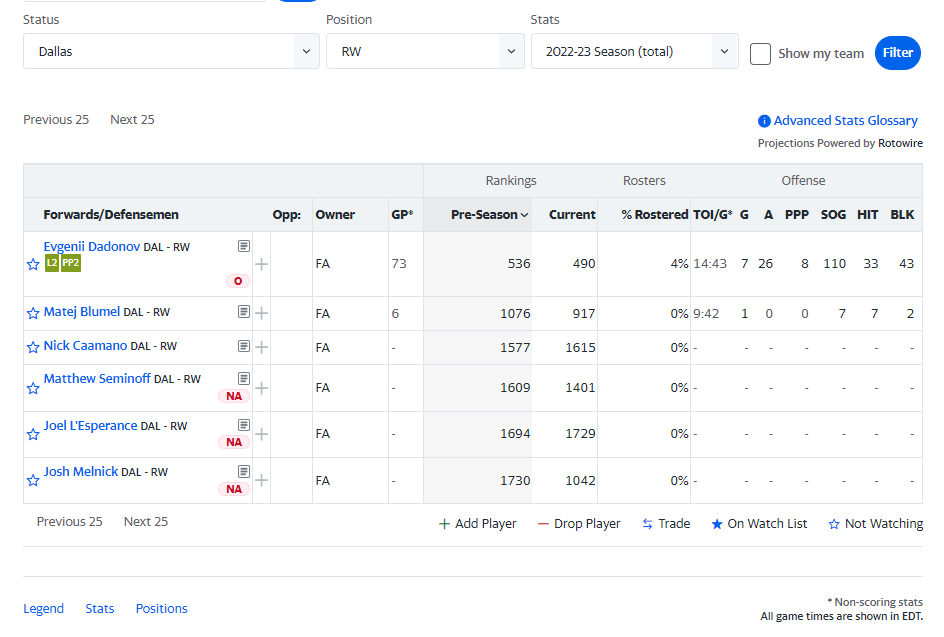Image resolution: width=944 pixels, height=637 pixels.
Task: Click the blue Filter button
Action: coord(898,53)
